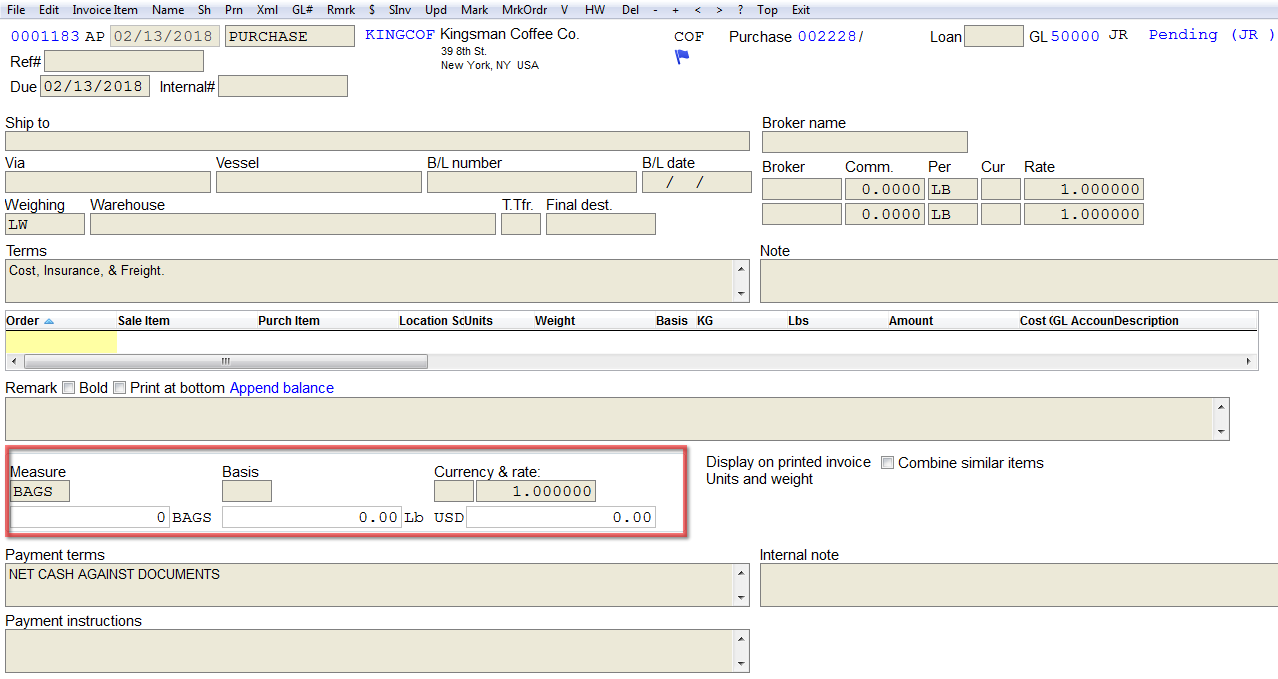Click the Warehouse input field
This screenshot has width=1278, height=679.
(x=293, y=224)
